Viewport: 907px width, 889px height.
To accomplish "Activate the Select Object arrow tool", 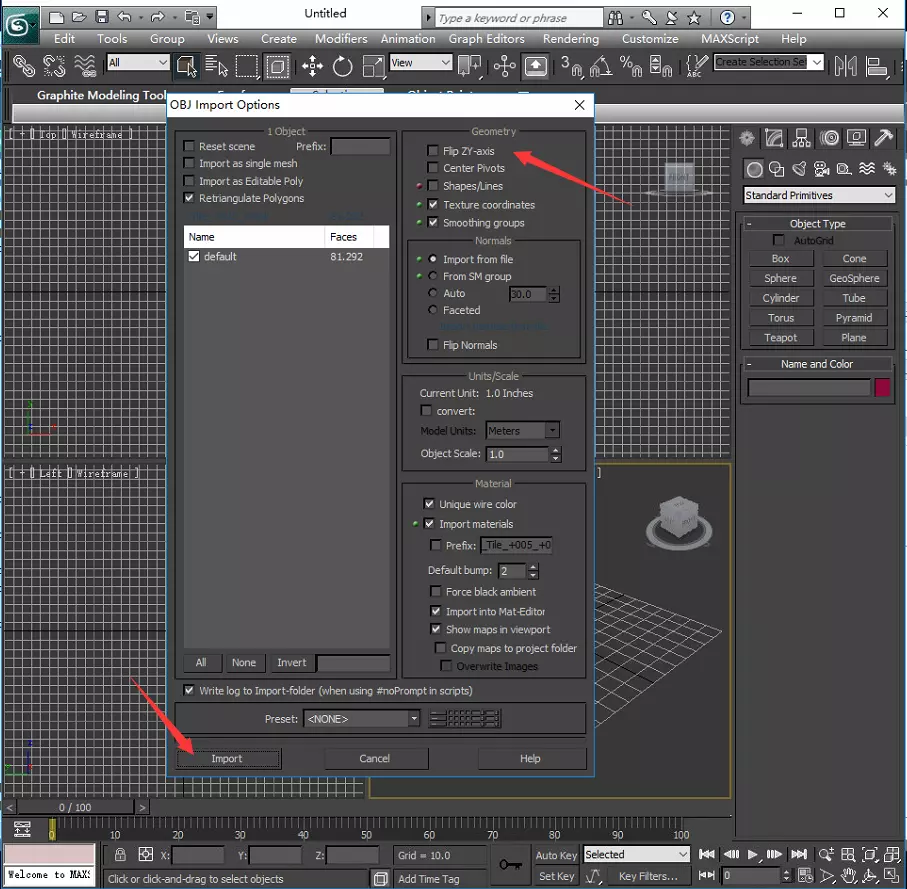I will coord(186,66).
